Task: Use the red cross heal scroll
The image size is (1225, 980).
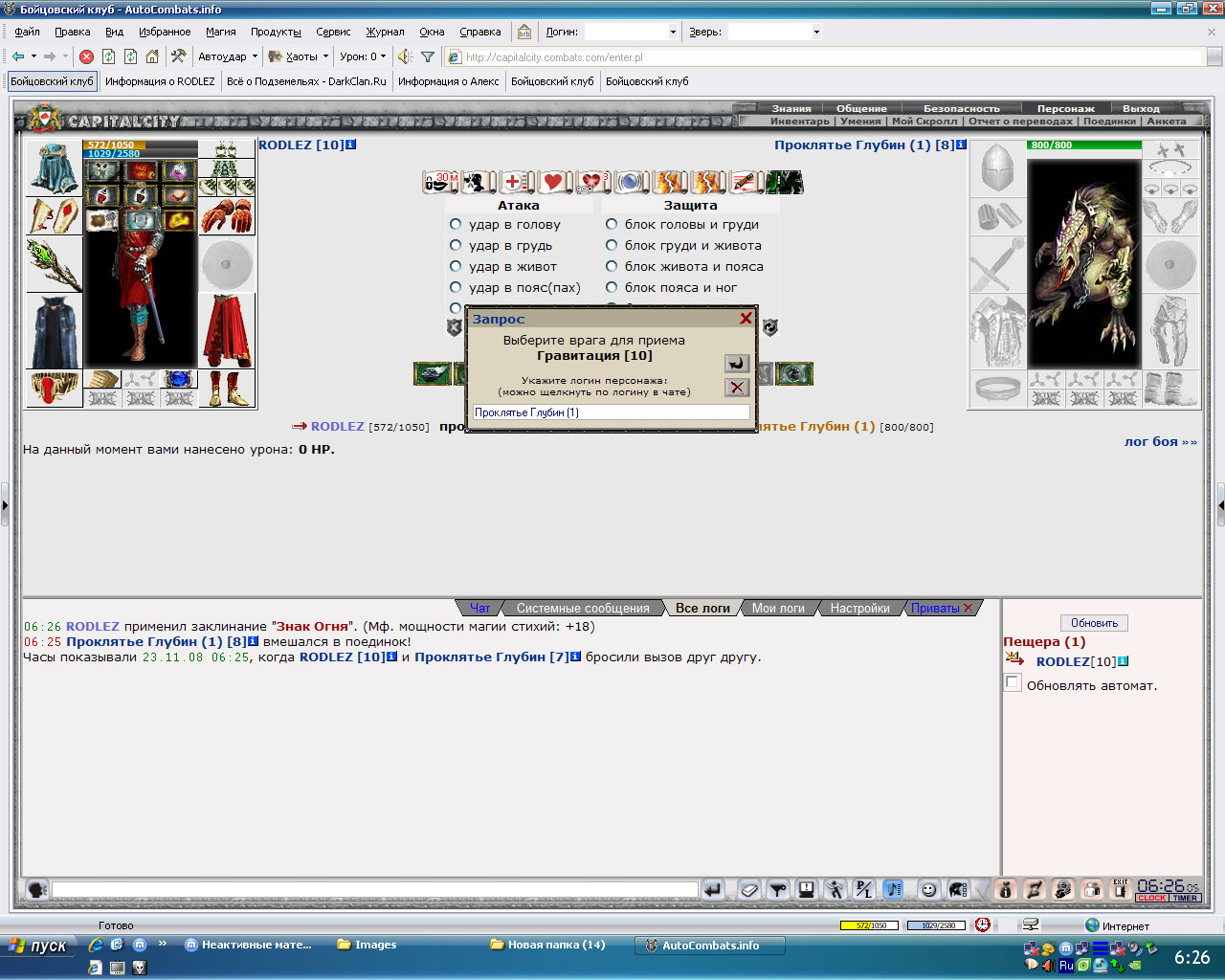Action: pos(515,182)
